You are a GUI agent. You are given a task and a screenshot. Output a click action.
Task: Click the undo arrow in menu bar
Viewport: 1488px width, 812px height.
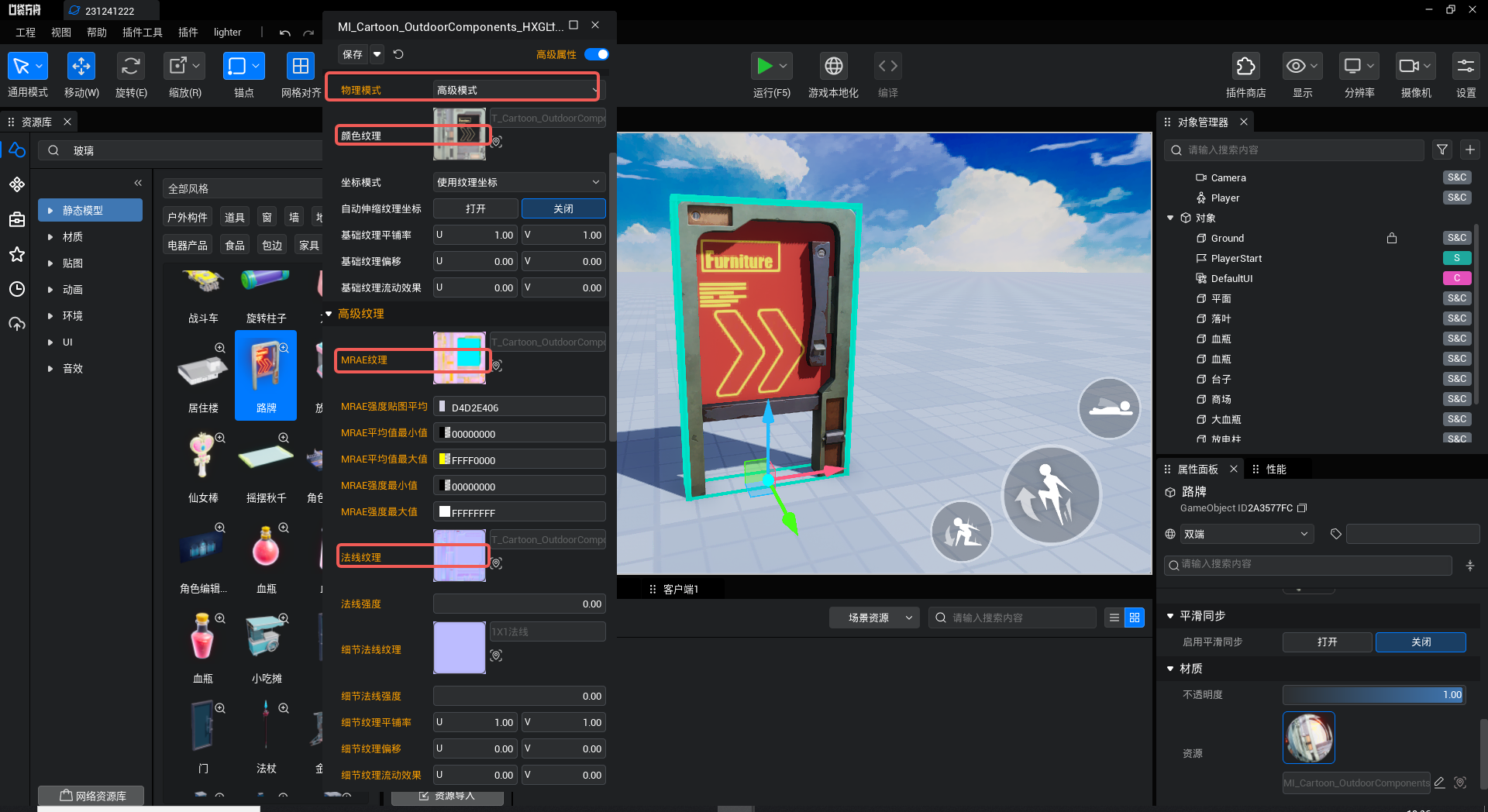click(285, 33)
